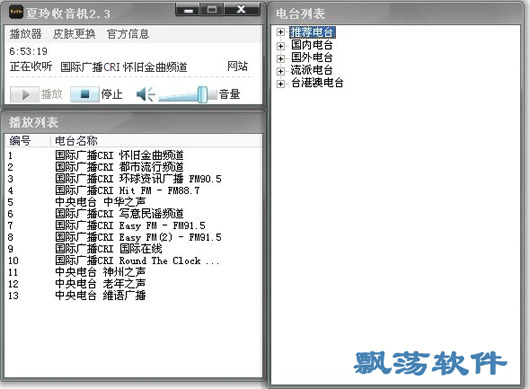
Task: Expand the 推荐电台 tree node
Action: (280, 32)
